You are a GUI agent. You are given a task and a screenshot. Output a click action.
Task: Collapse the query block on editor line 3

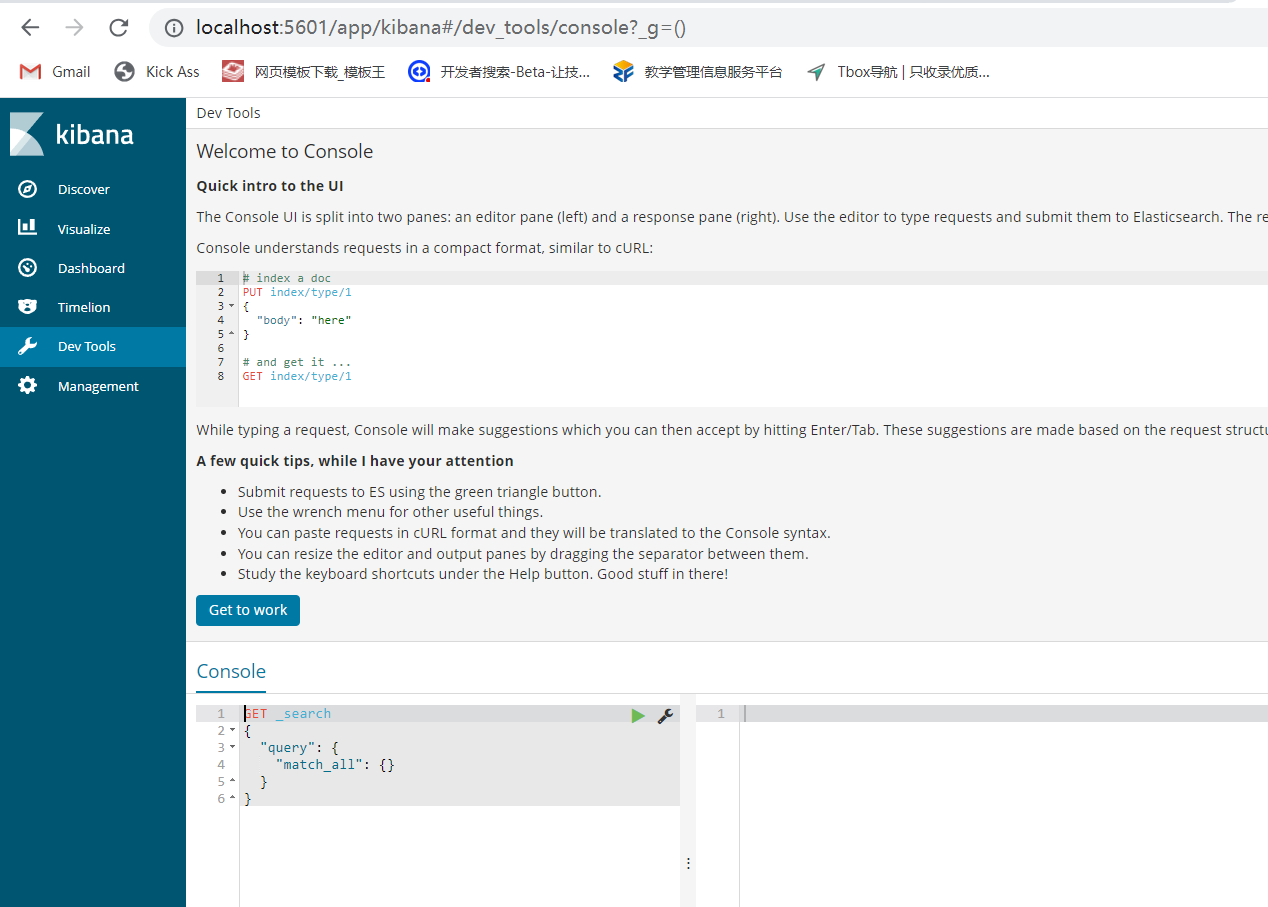click(232, 747)
